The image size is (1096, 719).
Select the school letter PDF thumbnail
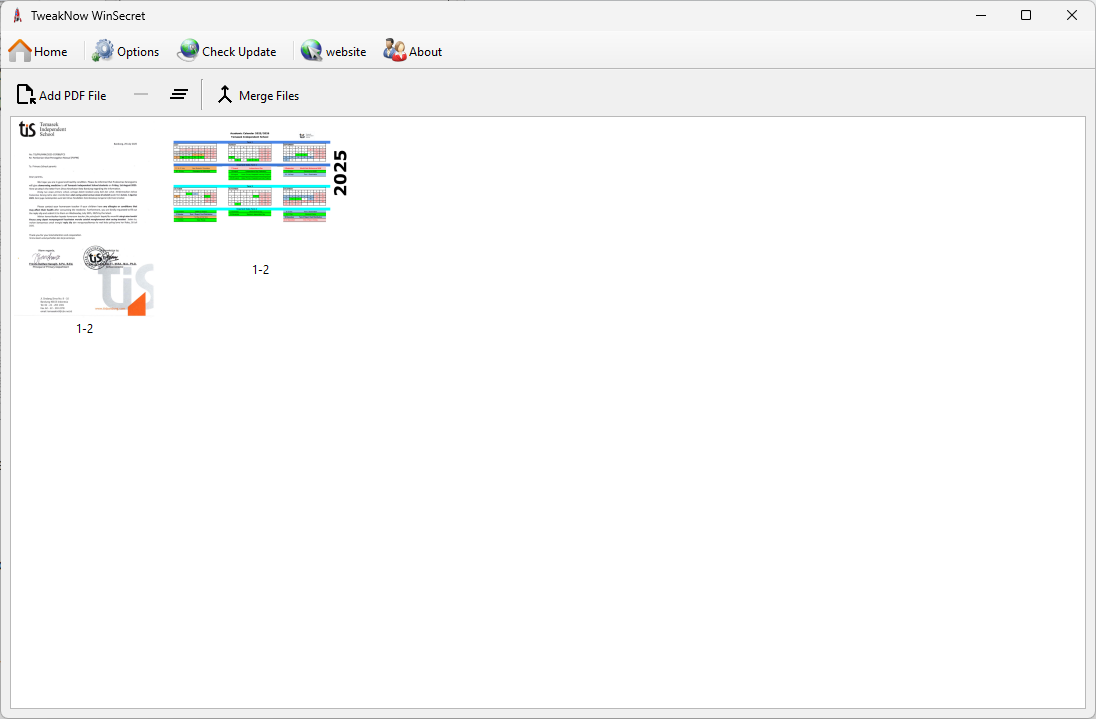coord(85,218)
